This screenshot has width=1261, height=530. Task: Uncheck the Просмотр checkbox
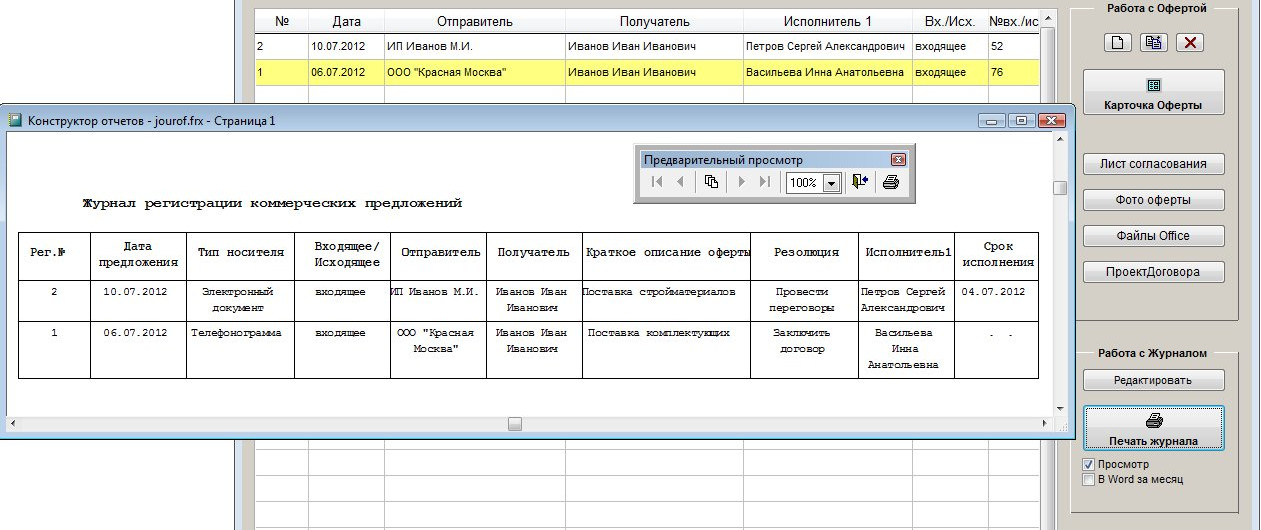pyautogui.click(x=1090, y=465)
